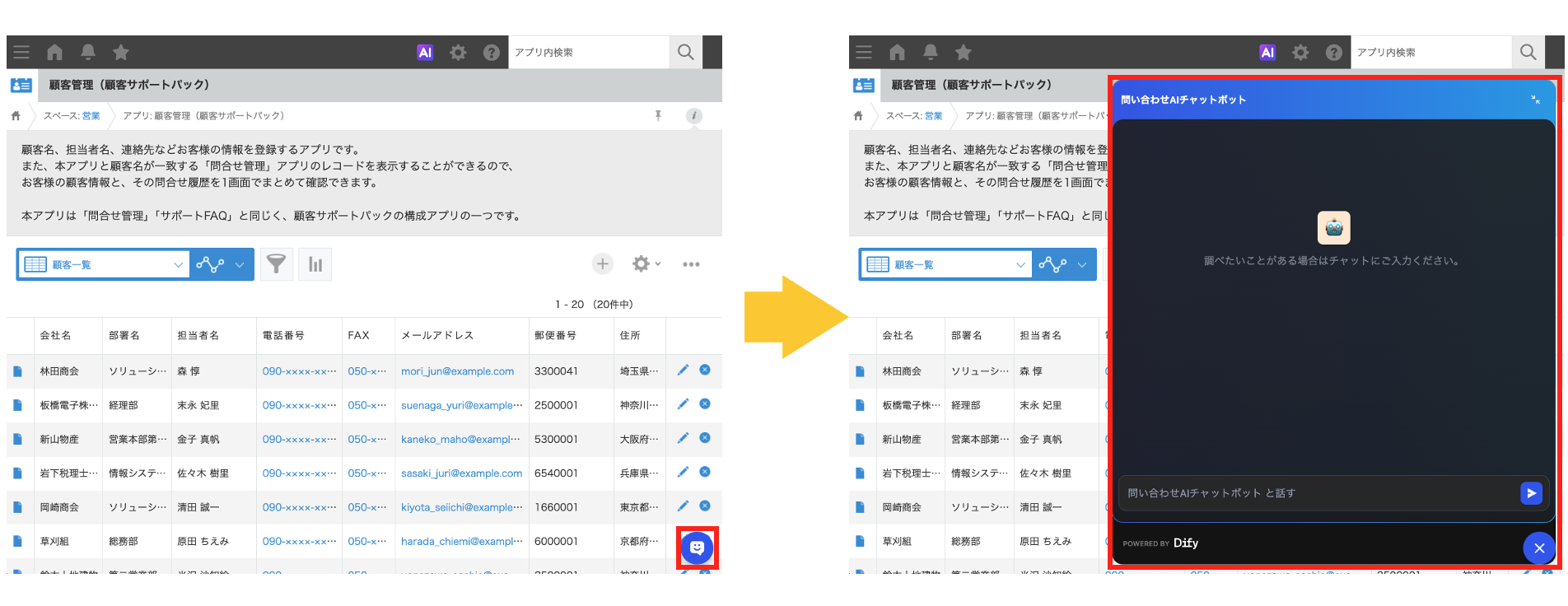Click the graph icon in the left screenshot toolbar
The width and height of the screenshot is (1568, 606).
click(210, 264)
